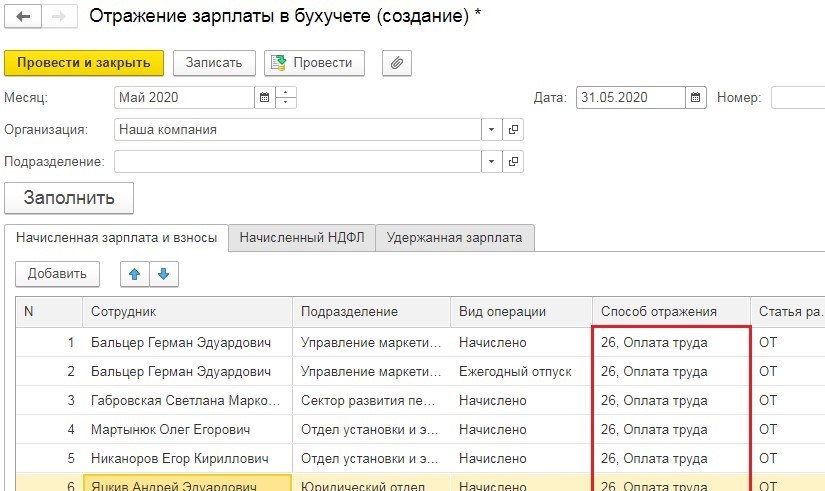Click into the Номер input field
The image size is (825, 491).
tap(797, 98)
